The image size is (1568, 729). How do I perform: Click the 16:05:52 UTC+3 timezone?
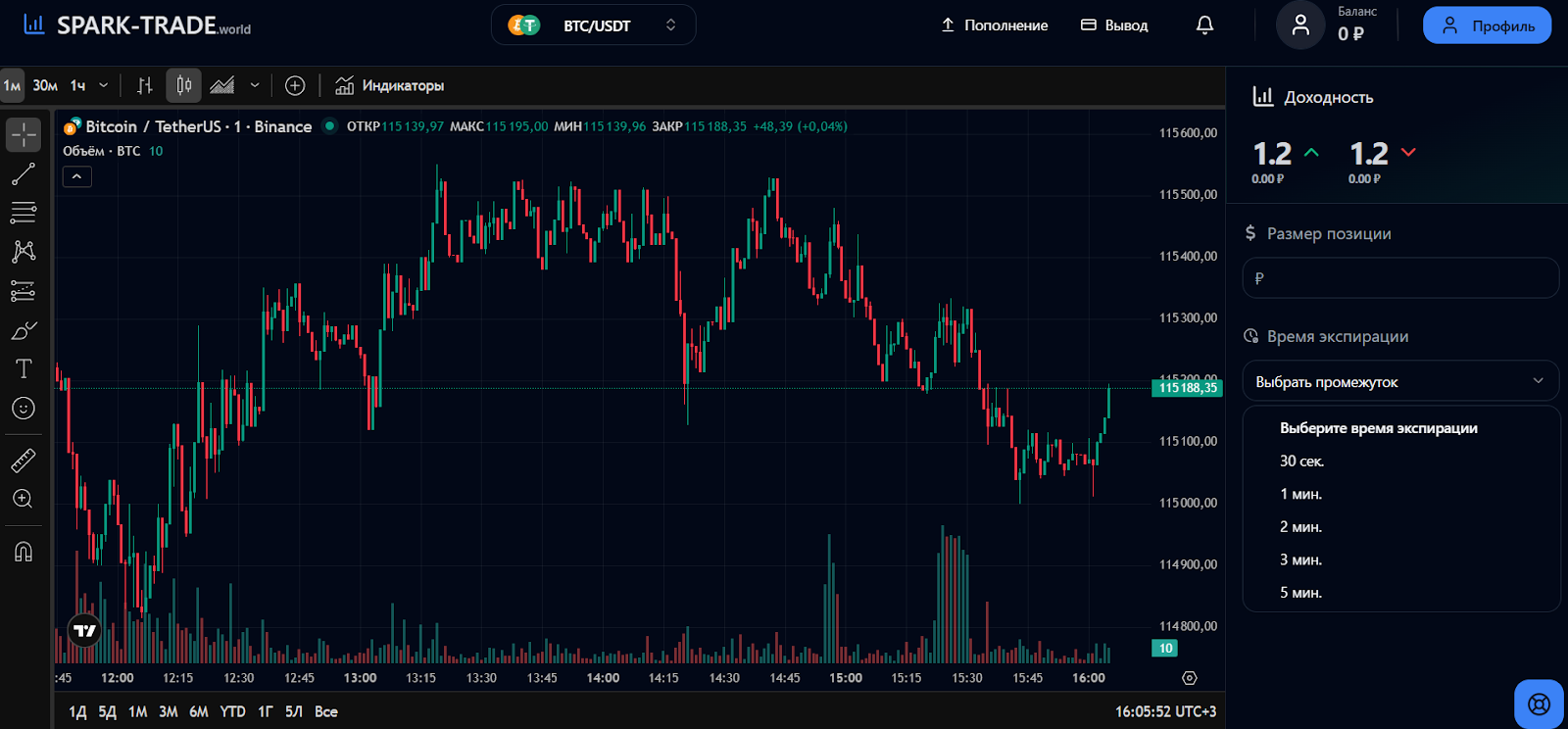[x=1165, y=711]
